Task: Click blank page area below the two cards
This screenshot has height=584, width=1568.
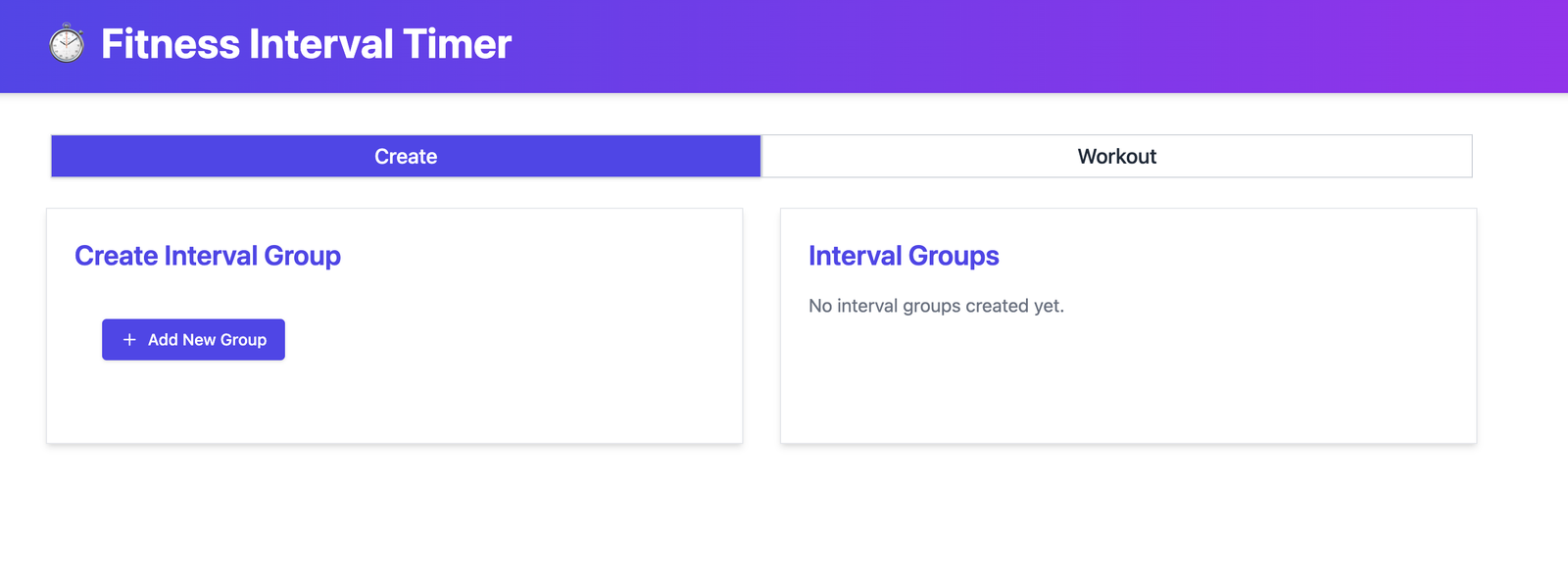Action: click(764, 519)
